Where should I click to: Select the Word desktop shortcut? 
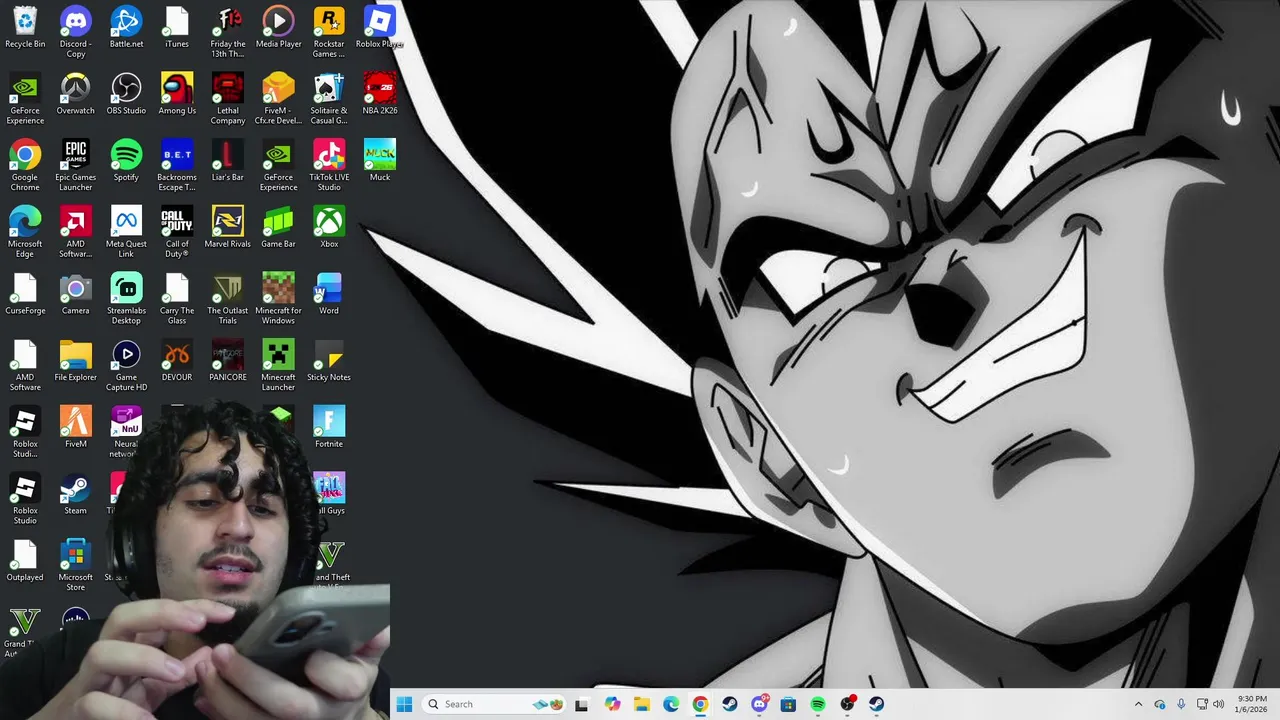click(329, 294)
